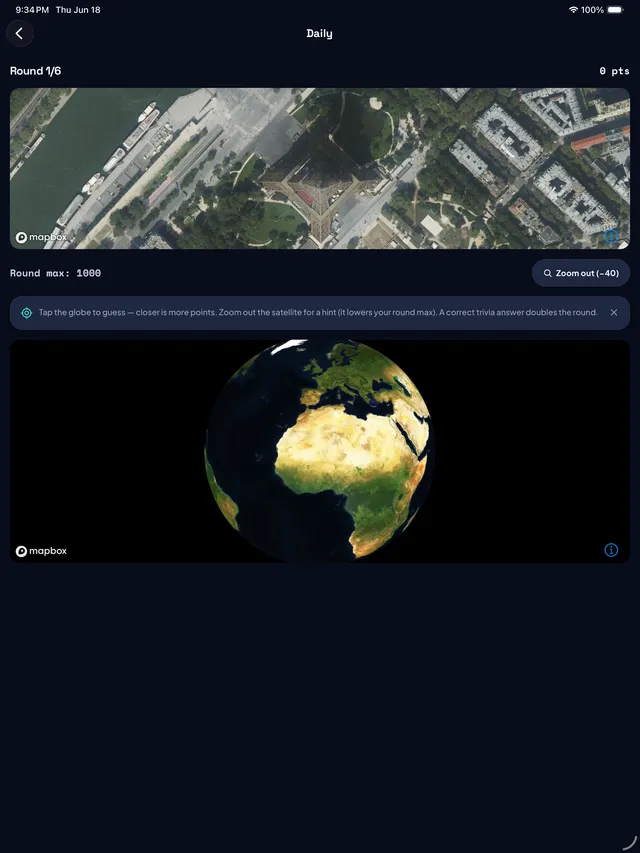Dismiss the hint banner with the X
Viewport: 640px width, 853px height.
click(613, 312)
